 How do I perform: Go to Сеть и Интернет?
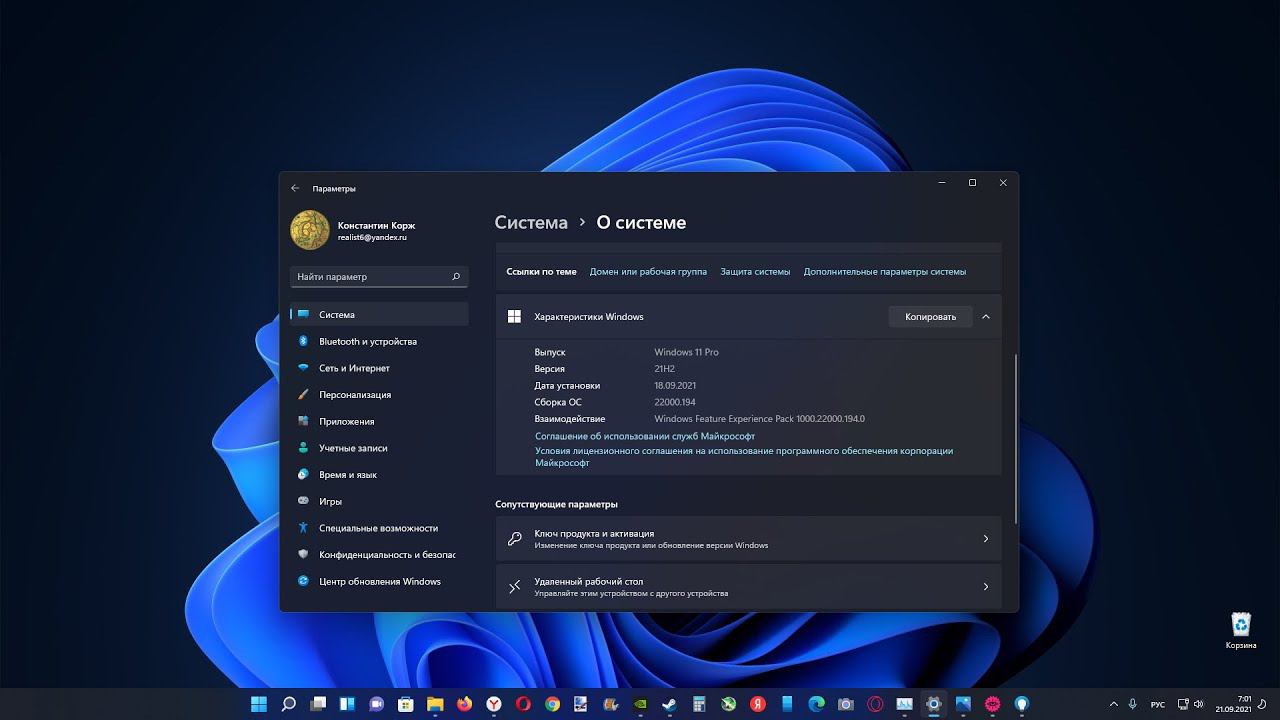[379, 368]
